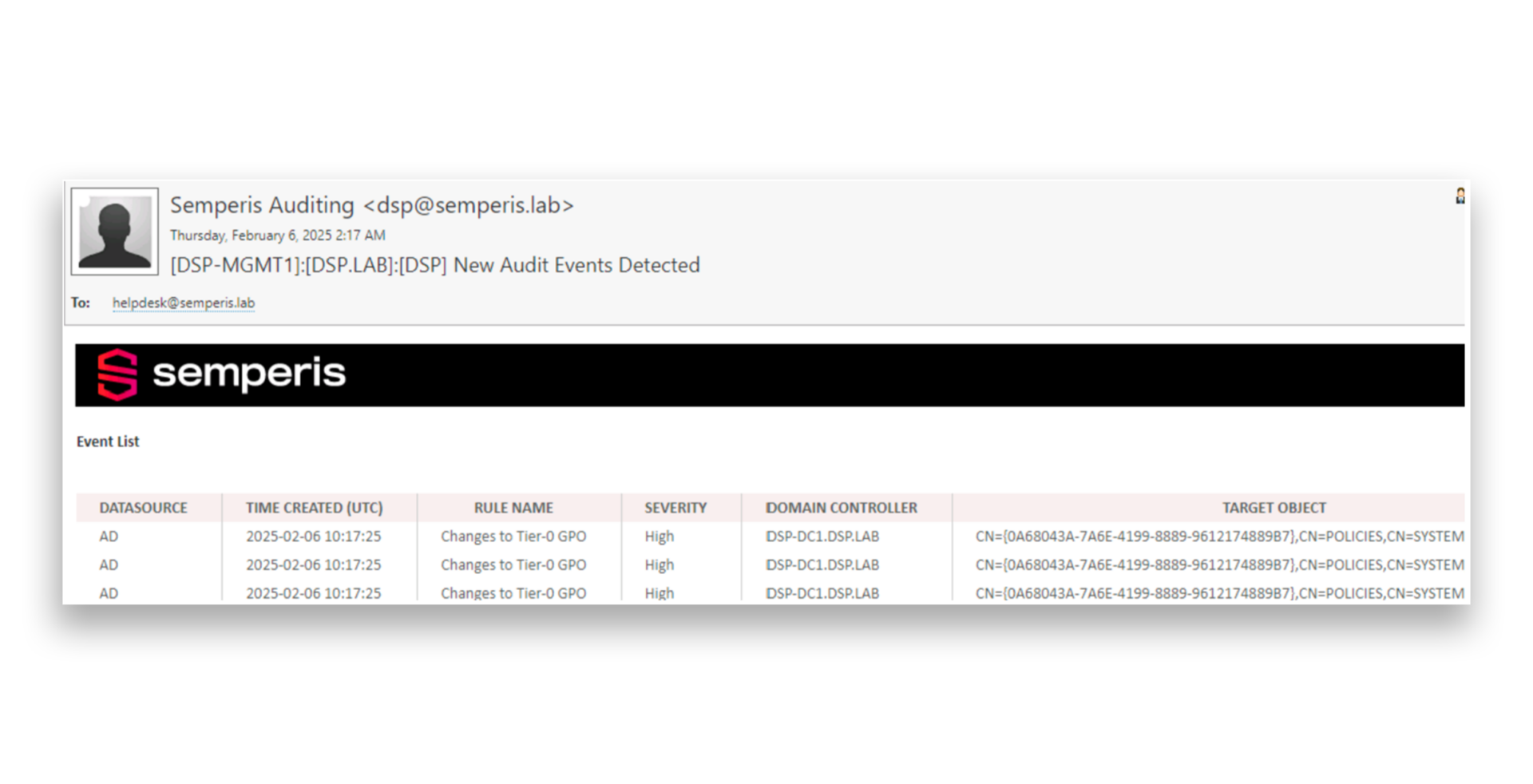Open the helpdesk@semperis.lab recipient link

tap(184, 303)
